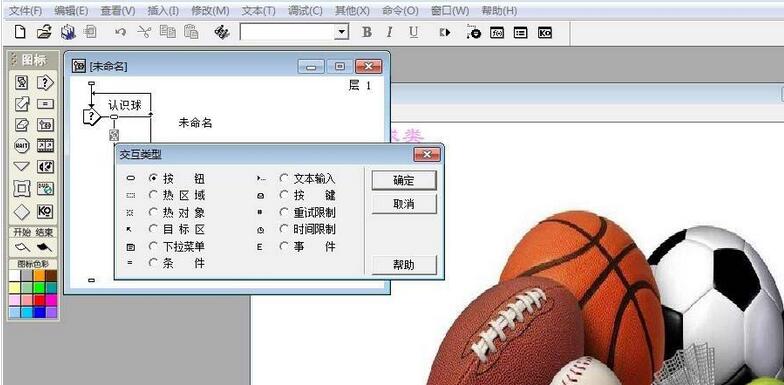The height and width of the screenshot is (385, 784).
Task: Open the 修改(M) menu
Action: click(x=210, y=10)
